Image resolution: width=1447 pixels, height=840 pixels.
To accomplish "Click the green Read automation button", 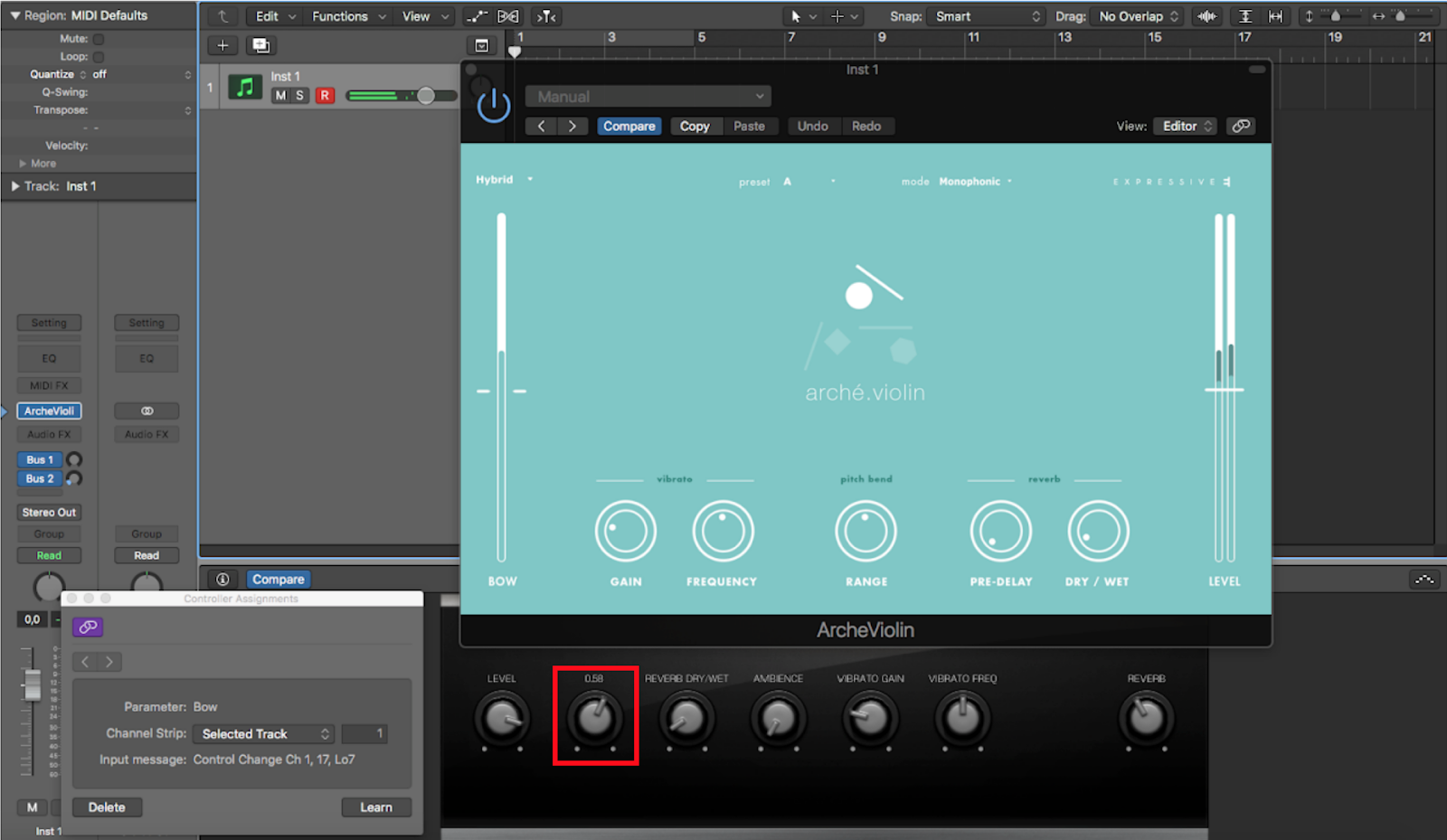I will tap(49, 555).
